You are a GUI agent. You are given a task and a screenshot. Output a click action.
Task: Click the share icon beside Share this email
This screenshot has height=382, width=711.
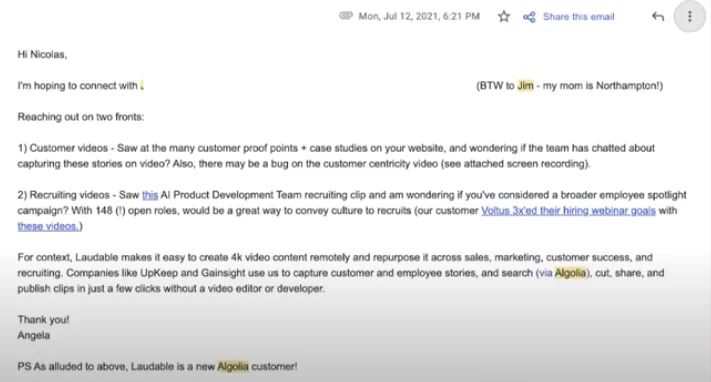point(529,17)
